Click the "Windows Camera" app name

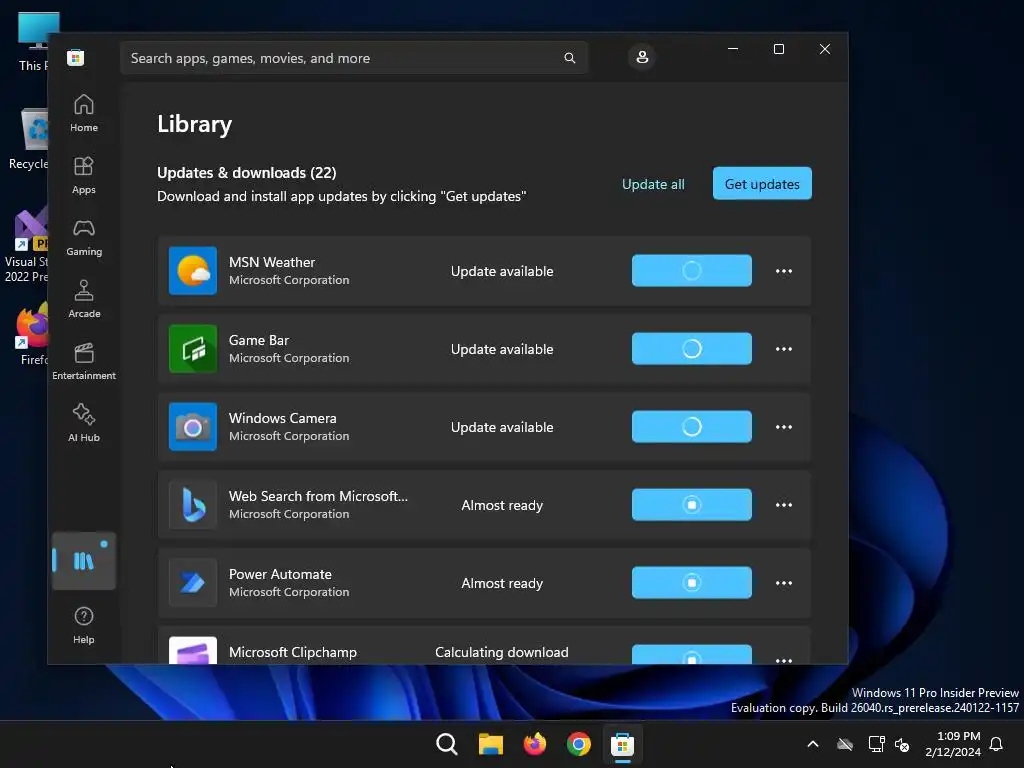(283, 418)
